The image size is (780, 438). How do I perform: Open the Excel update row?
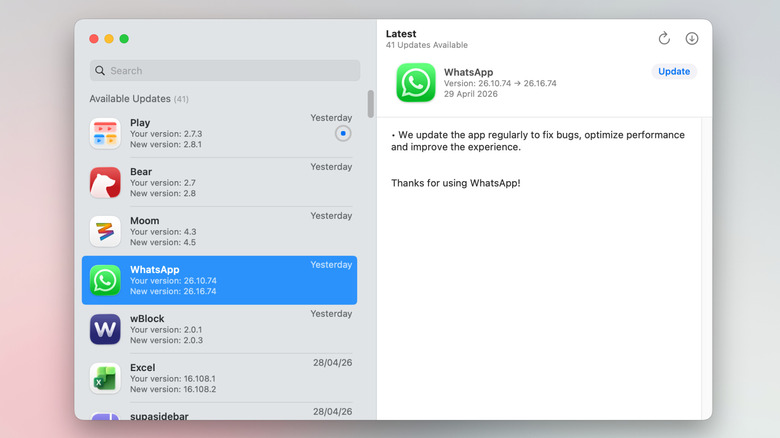coord(219,378)
